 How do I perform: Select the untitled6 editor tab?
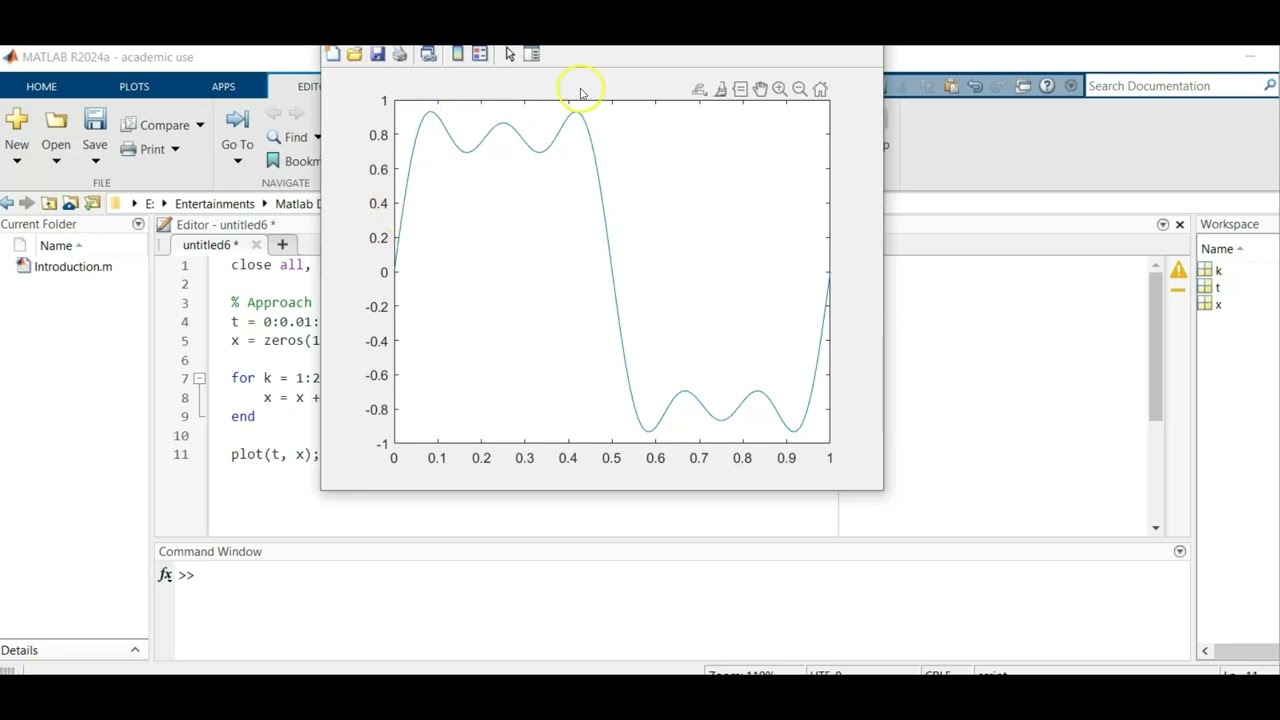click(210, 244)
